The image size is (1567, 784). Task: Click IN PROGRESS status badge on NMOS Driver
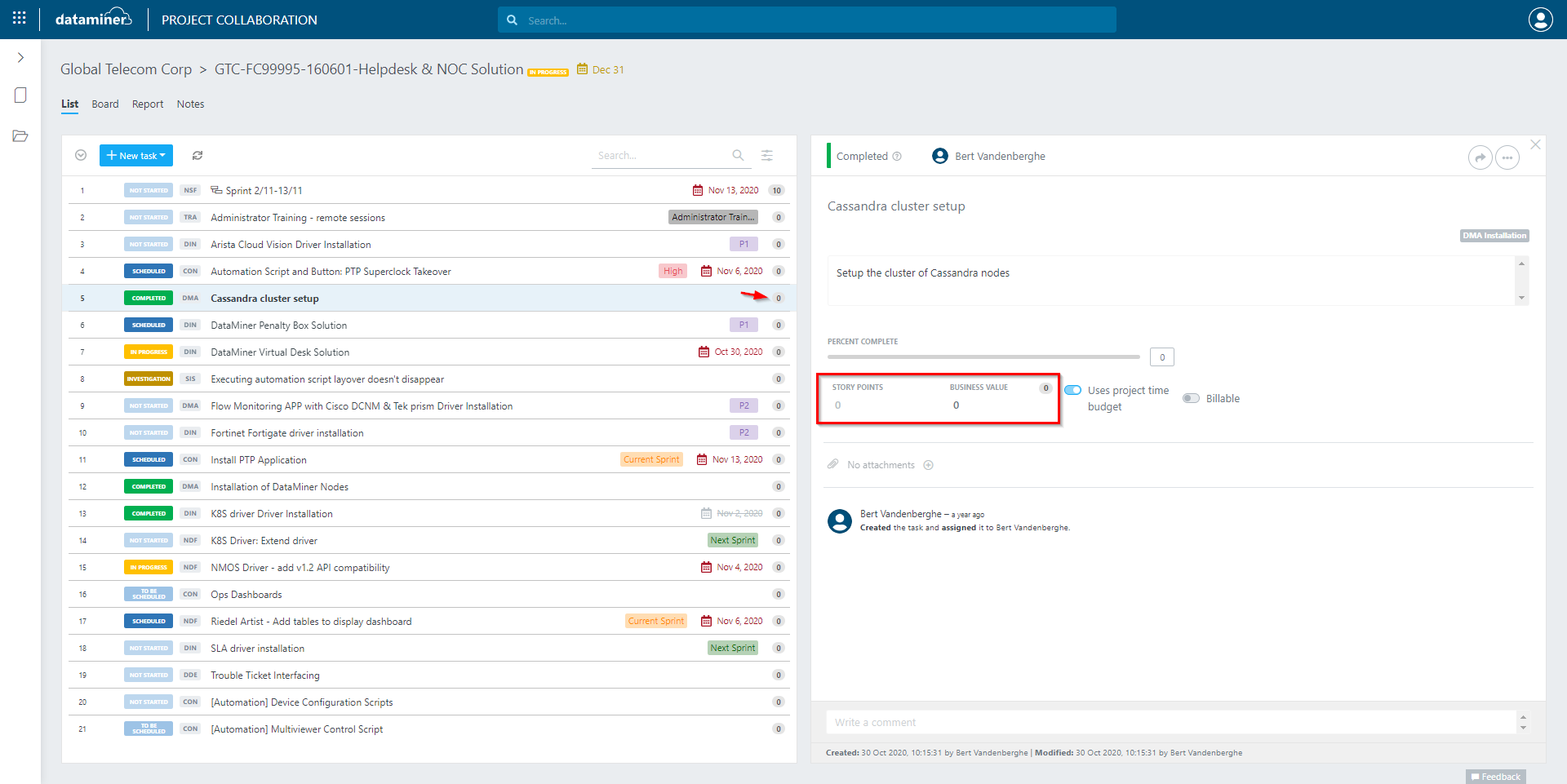click(x=149, y=568)
